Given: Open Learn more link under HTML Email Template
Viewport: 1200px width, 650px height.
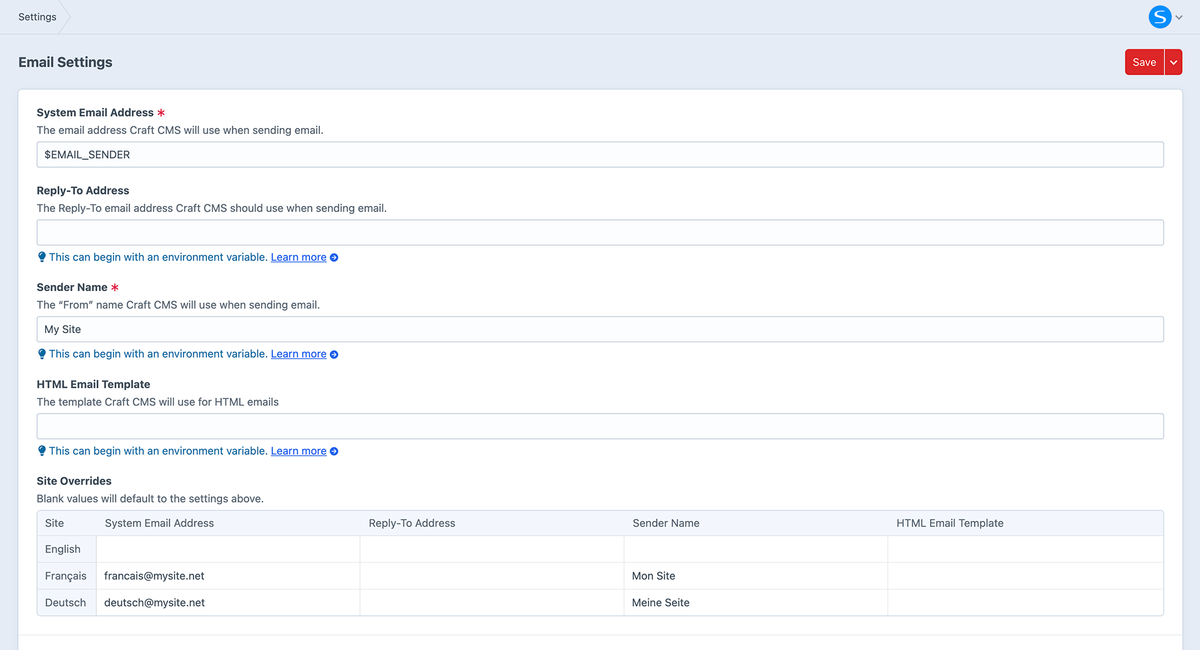Looking at the screenshot, I should coord(298,451).
